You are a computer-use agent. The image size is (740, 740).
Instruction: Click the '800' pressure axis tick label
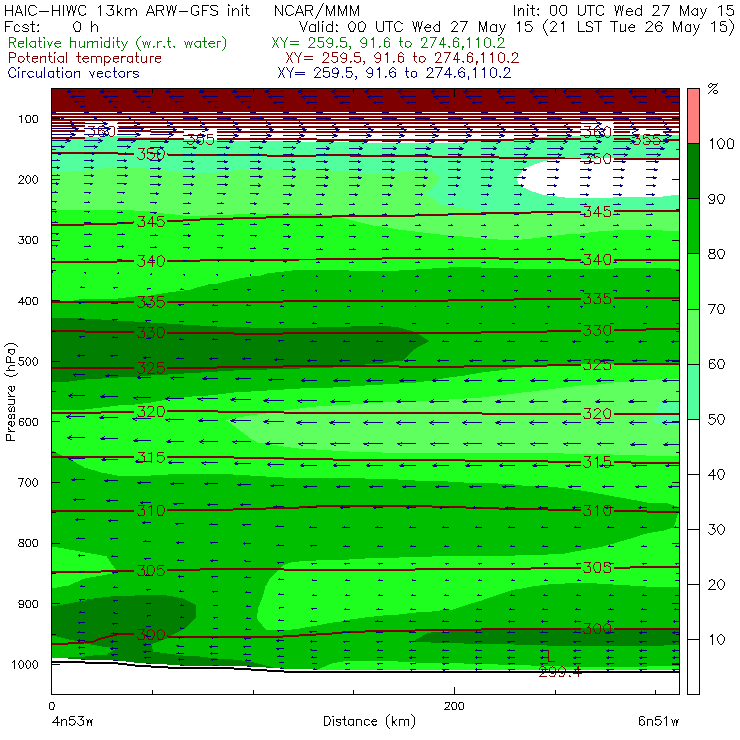click(28, 543)
